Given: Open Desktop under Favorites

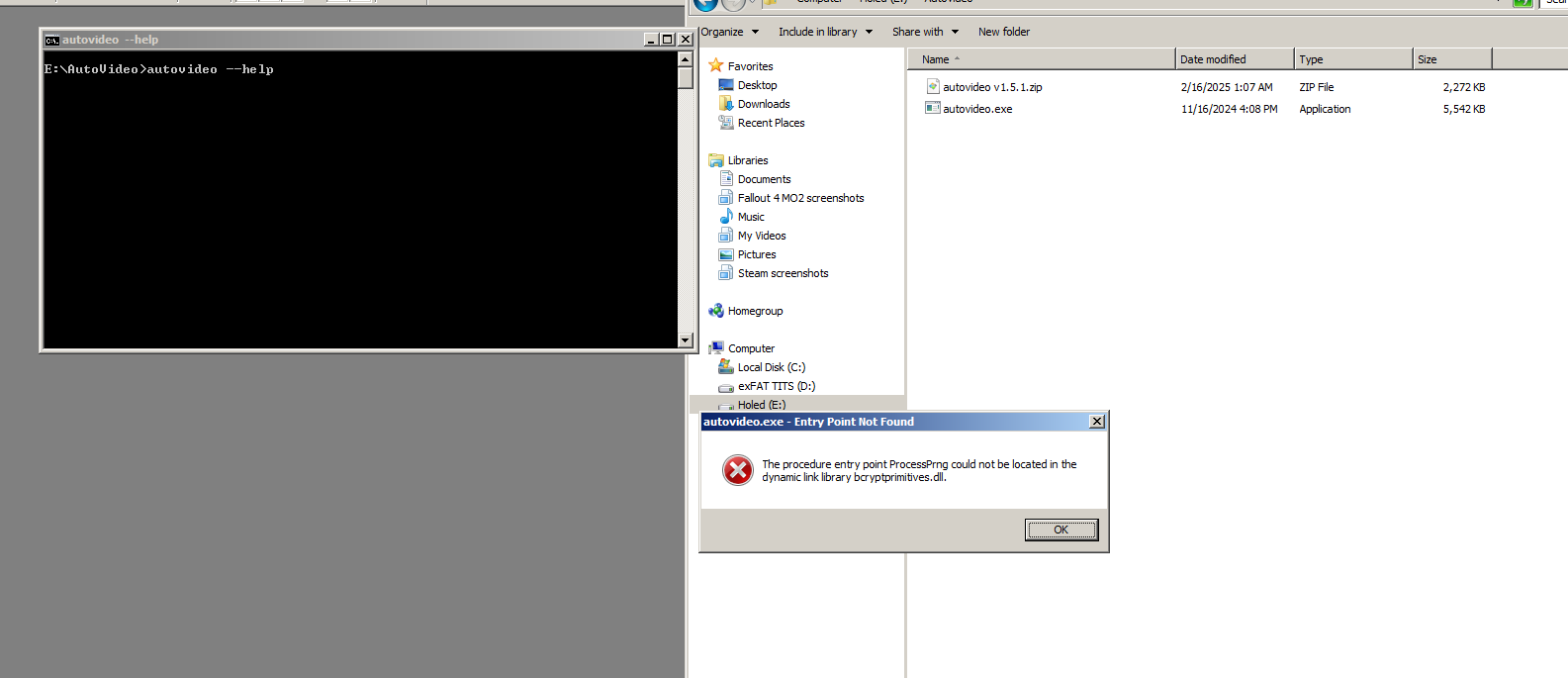Looking at the screenshot, I should click(x=757, y=85).
